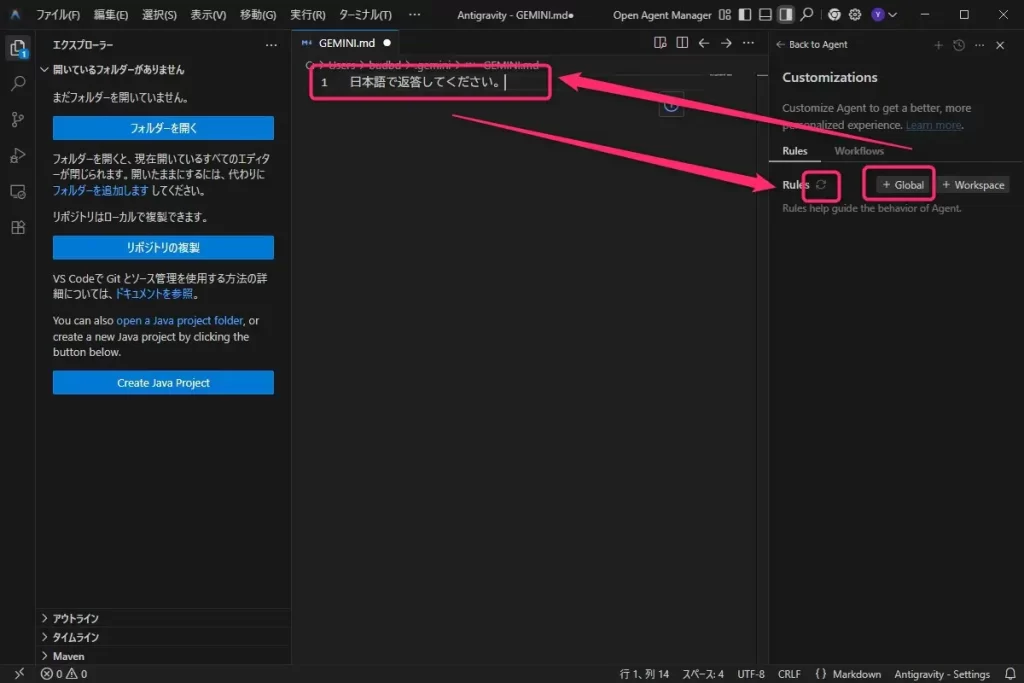1024x683 pixels.
Task: Open the Explorer view in activity bar
Action: pos(18,48)
